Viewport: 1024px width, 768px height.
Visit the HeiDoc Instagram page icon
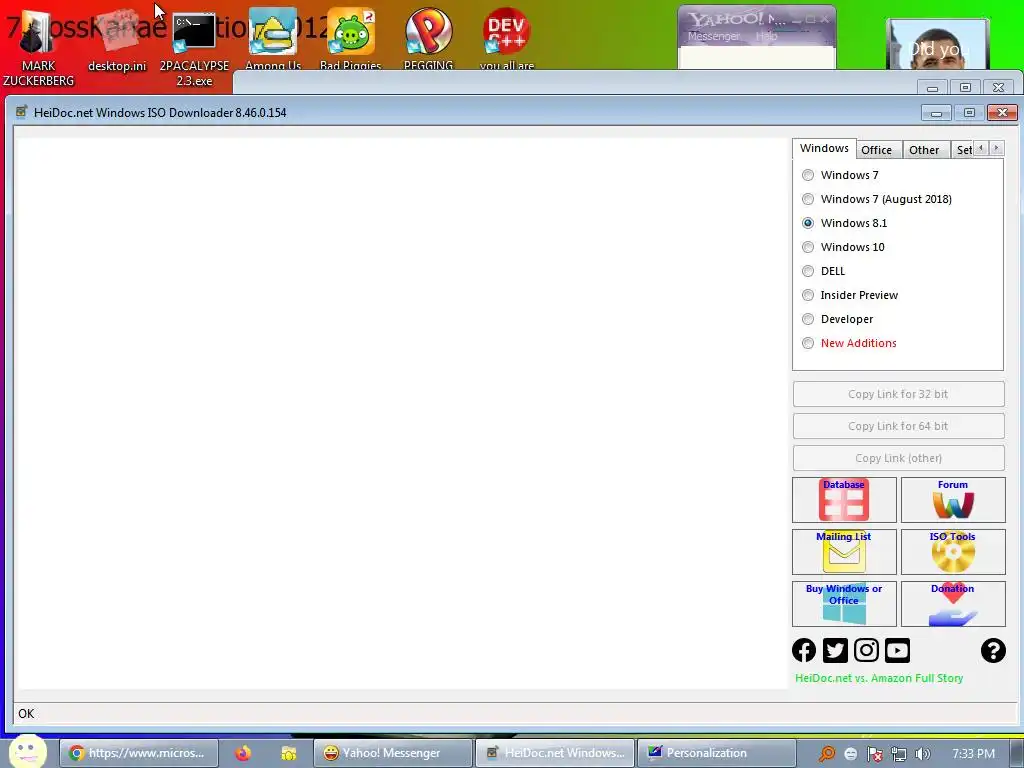[x=867, y=650]
